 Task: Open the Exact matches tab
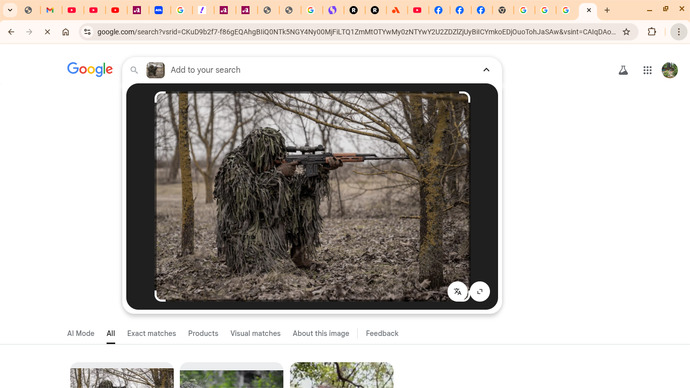[x=151, y=333]
